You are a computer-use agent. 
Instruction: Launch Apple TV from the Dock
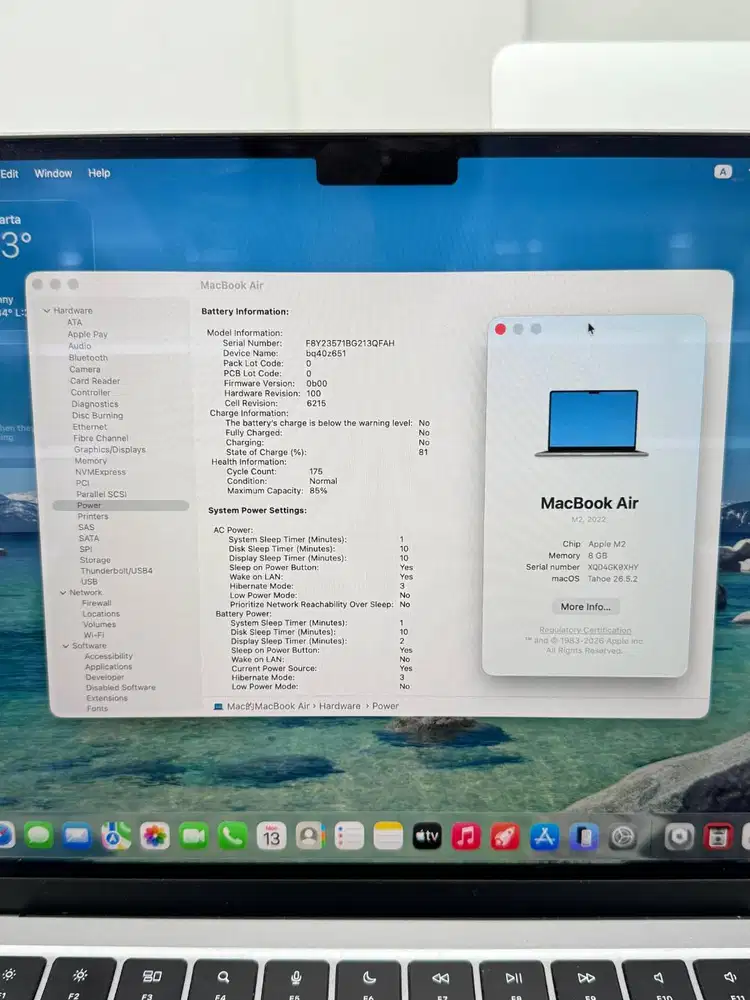pyautogui.click(x=427, y=836)
